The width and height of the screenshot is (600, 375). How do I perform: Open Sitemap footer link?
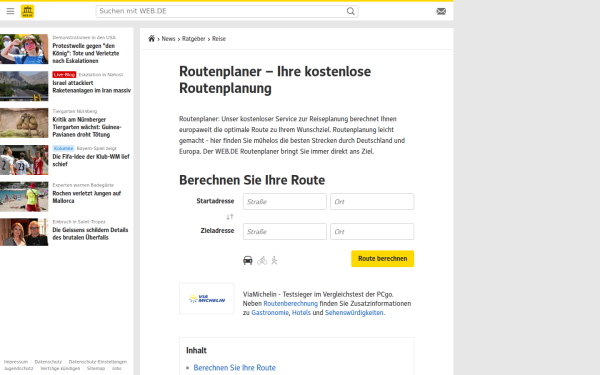click(x=96, y=368)
